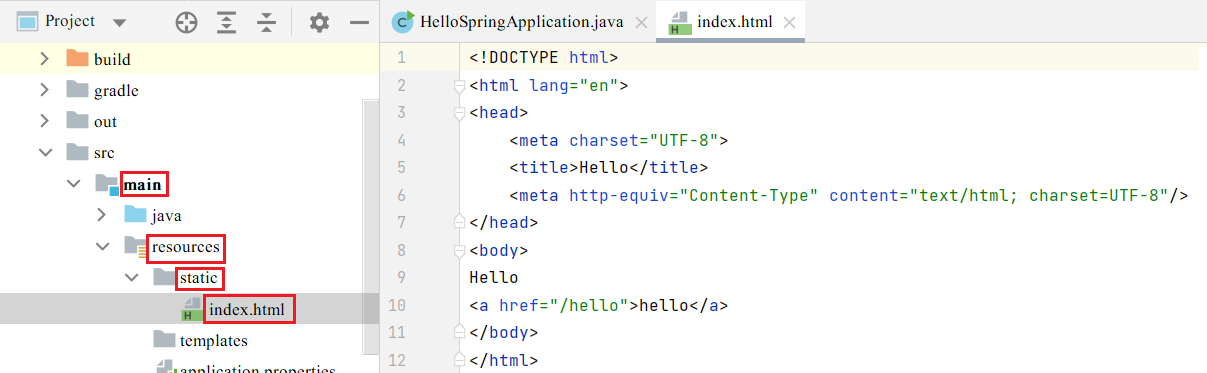
Task: Select the resources folder icon
Action: [135, 246]
